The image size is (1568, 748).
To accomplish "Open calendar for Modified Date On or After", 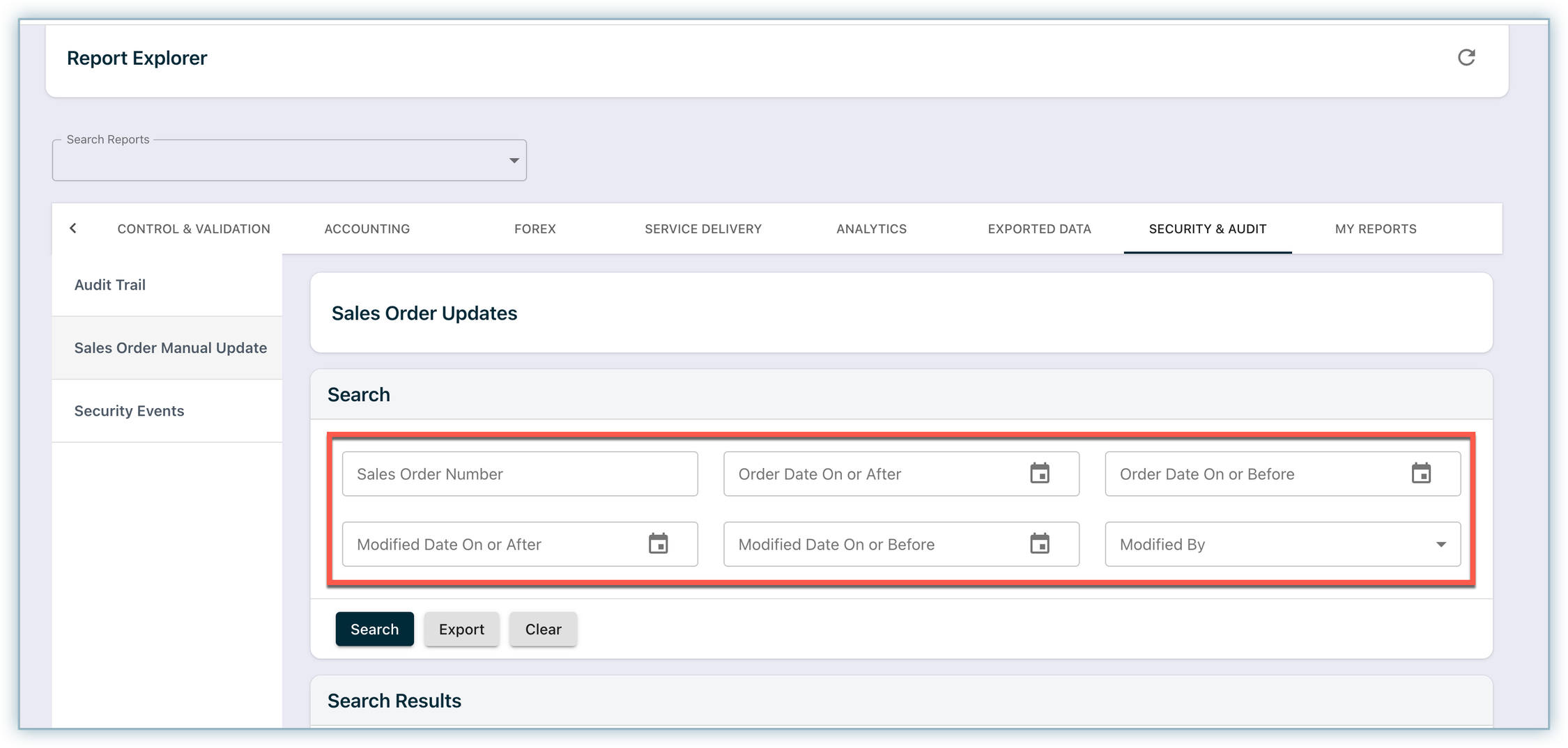I will point(658,544).
